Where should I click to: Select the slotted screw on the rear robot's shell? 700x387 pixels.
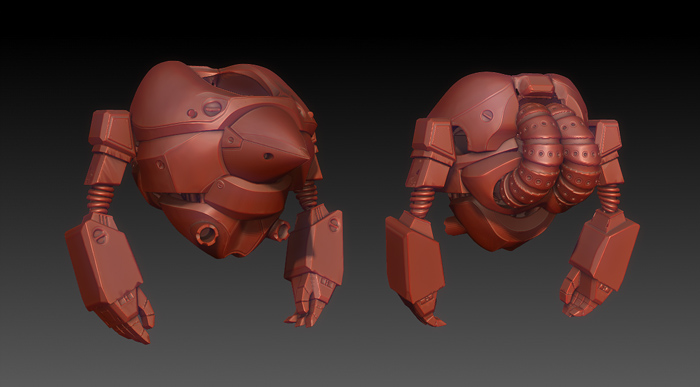pos(488,115)
